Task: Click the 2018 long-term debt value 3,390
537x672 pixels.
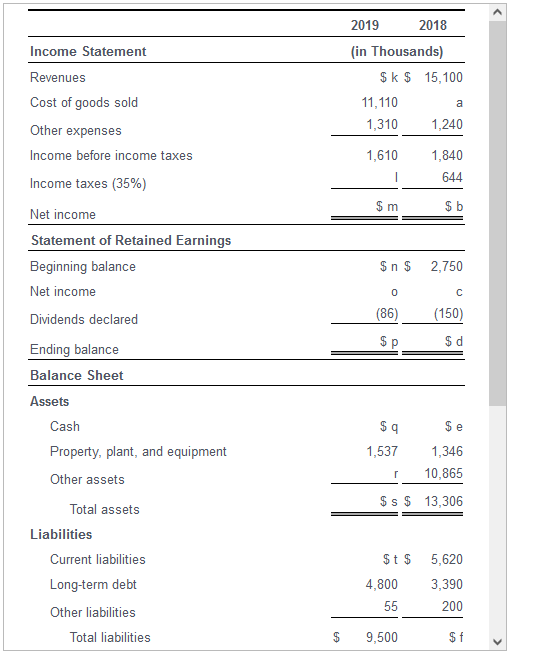Action: (447, 585)
